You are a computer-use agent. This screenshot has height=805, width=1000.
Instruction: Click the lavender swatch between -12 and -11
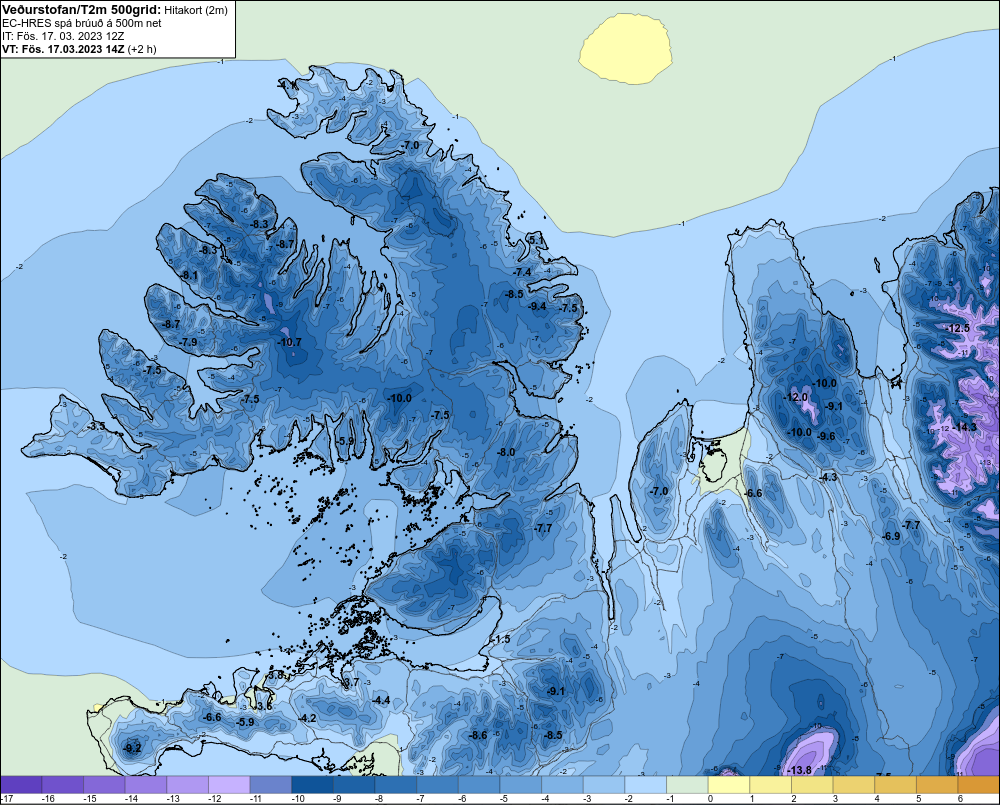230,785
